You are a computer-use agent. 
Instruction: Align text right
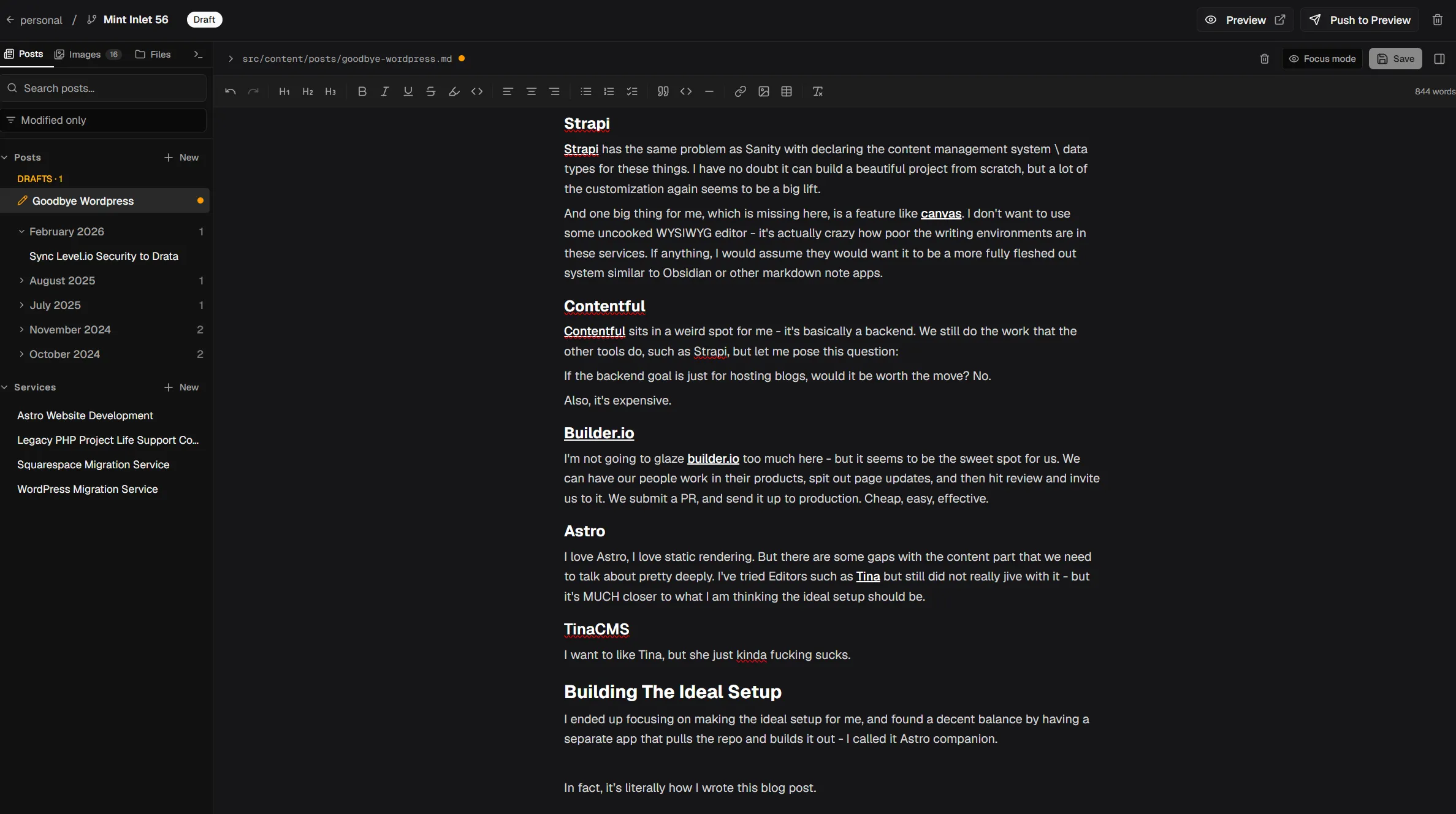click(x=554, y=91)
